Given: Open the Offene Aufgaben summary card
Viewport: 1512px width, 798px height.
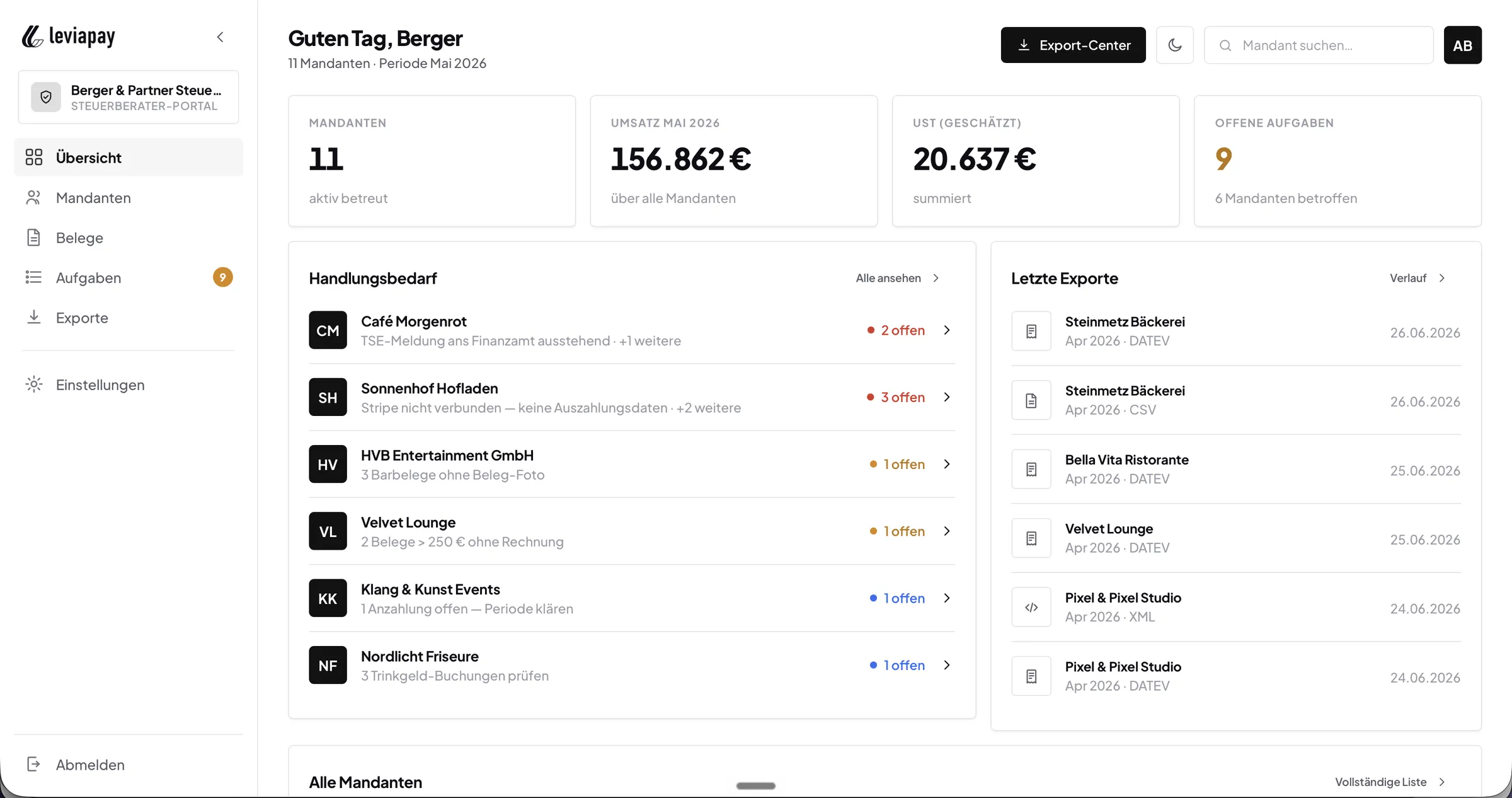Looking at the screenshot, I should [x=1337, y=161].
